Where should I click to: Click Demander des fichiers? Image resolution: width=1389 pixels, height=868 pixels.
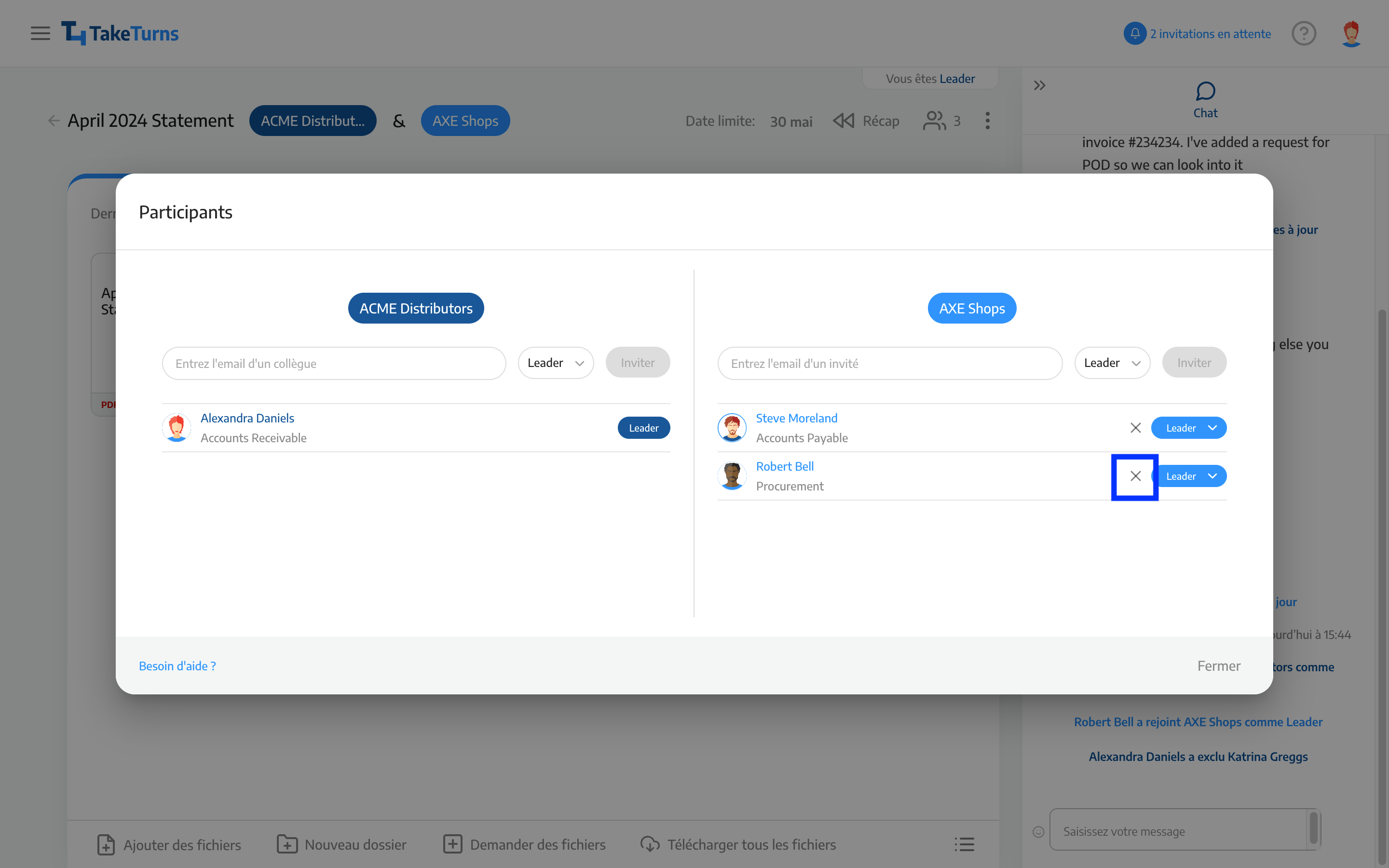coord(524,844)
